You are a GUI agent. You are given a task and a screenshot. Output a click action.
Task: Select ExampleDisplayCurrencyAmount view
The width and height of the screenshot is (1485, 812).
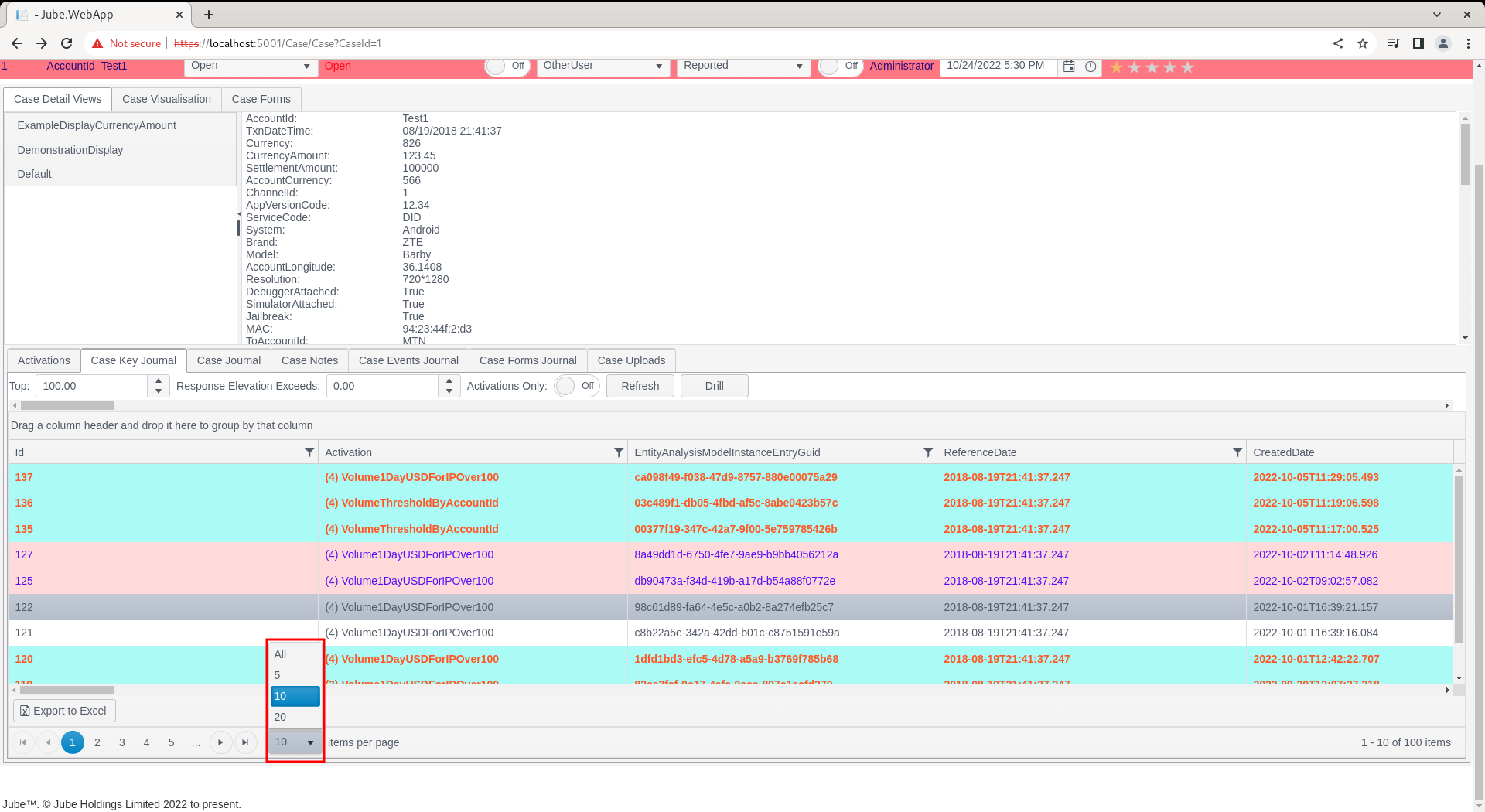(121, 125)
